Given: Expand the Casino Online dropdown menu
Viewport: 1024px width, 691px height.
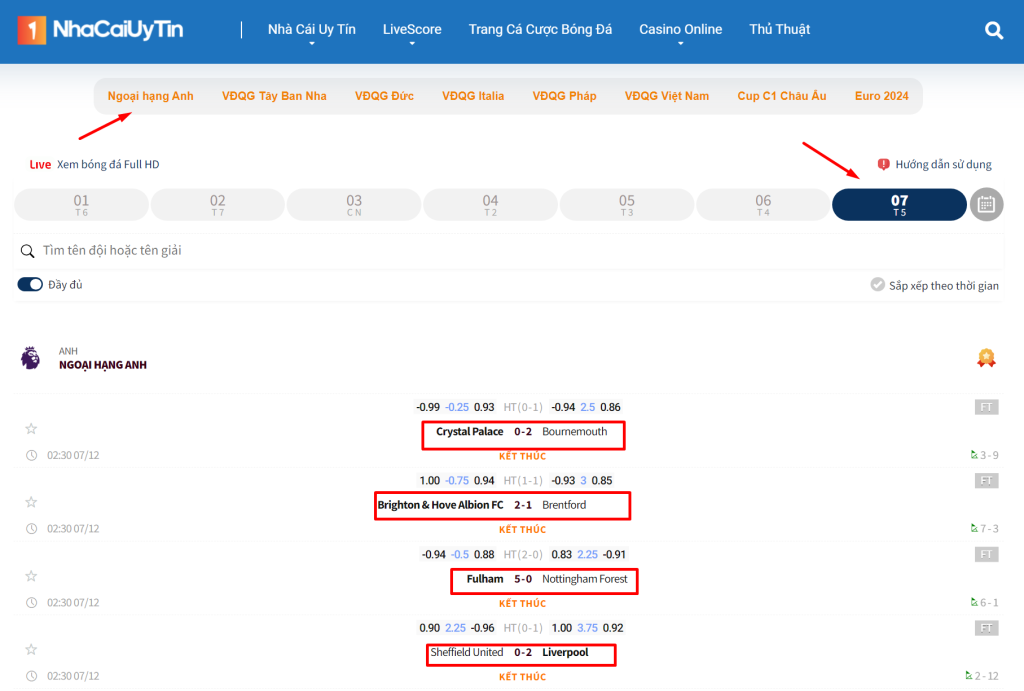Looking at the screenshot, I should pyautogui.click(x=680, y=30).
